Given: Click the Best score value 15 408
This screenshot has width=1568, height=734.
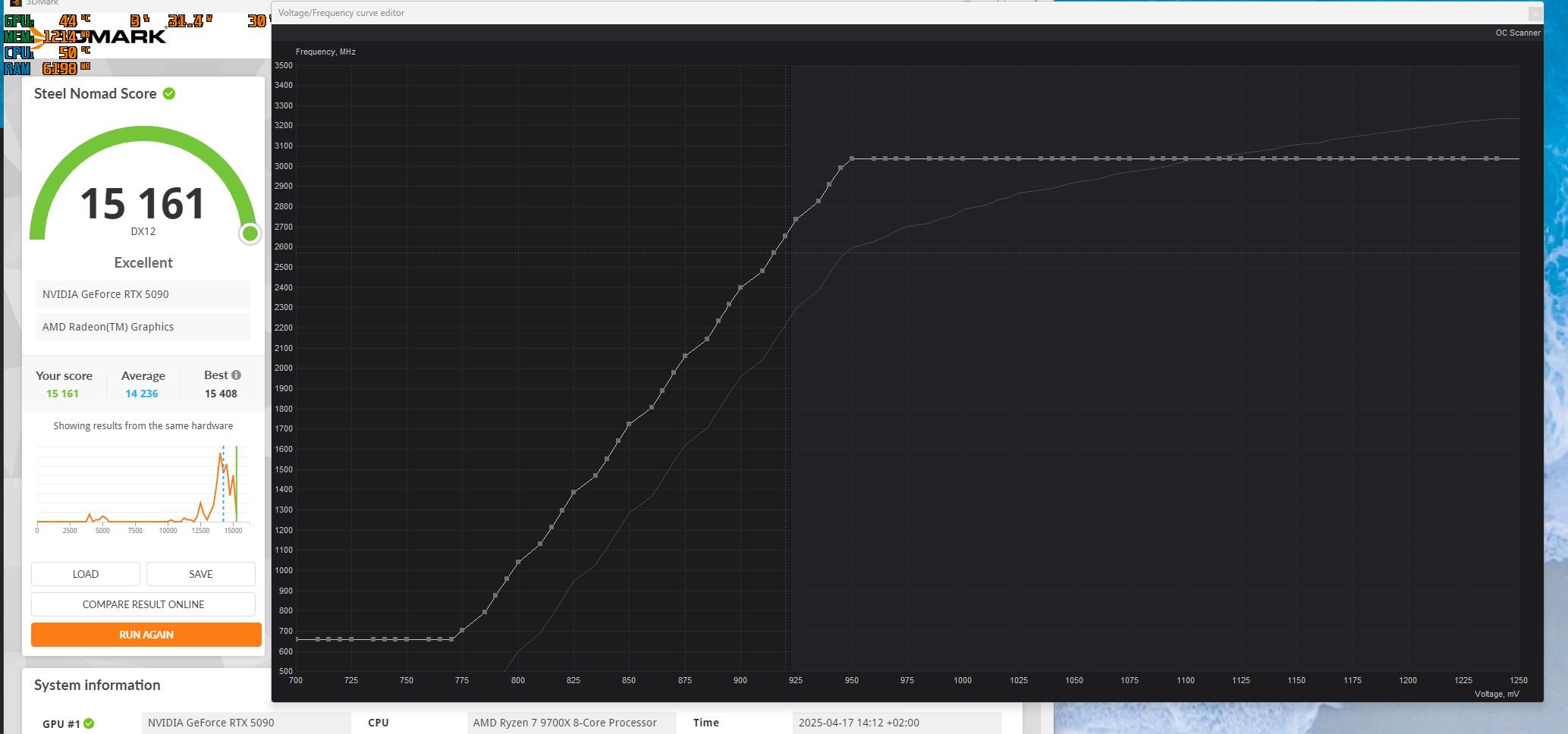Looking at the screenshot, I should (221, 394).
